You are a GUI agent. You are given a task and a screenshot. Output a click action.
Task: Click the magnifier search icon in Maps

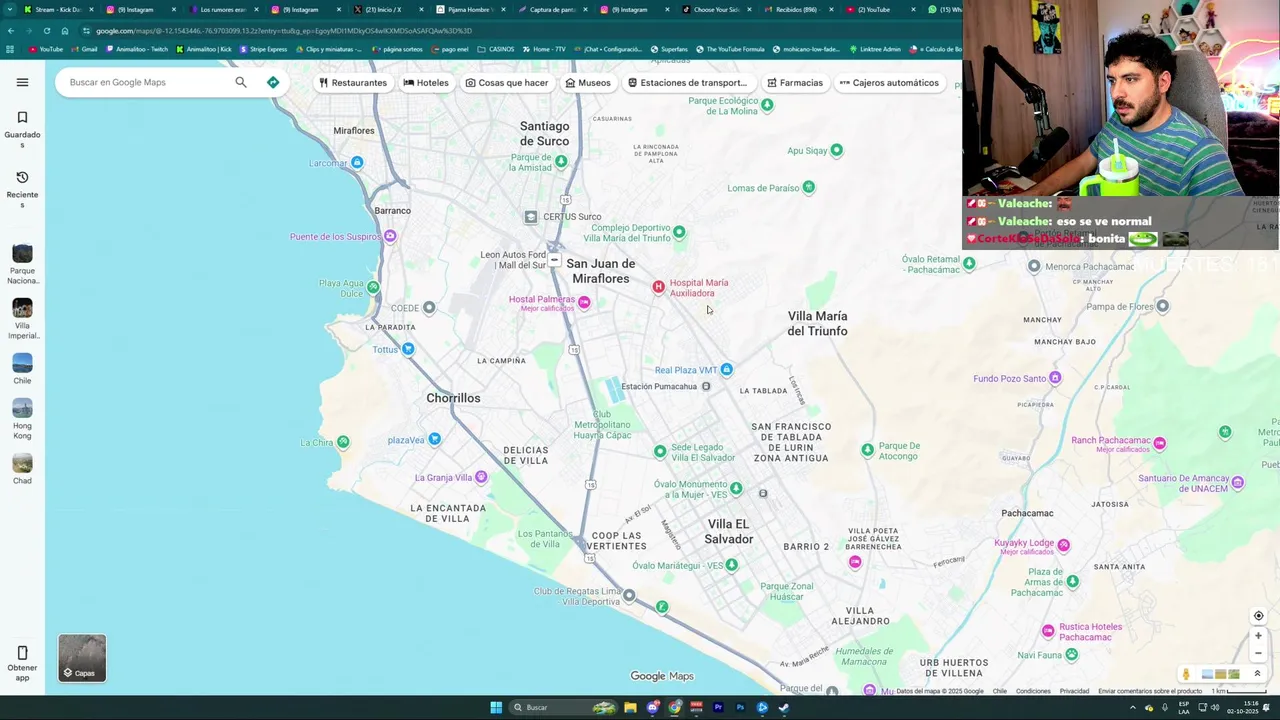point(241,82)
